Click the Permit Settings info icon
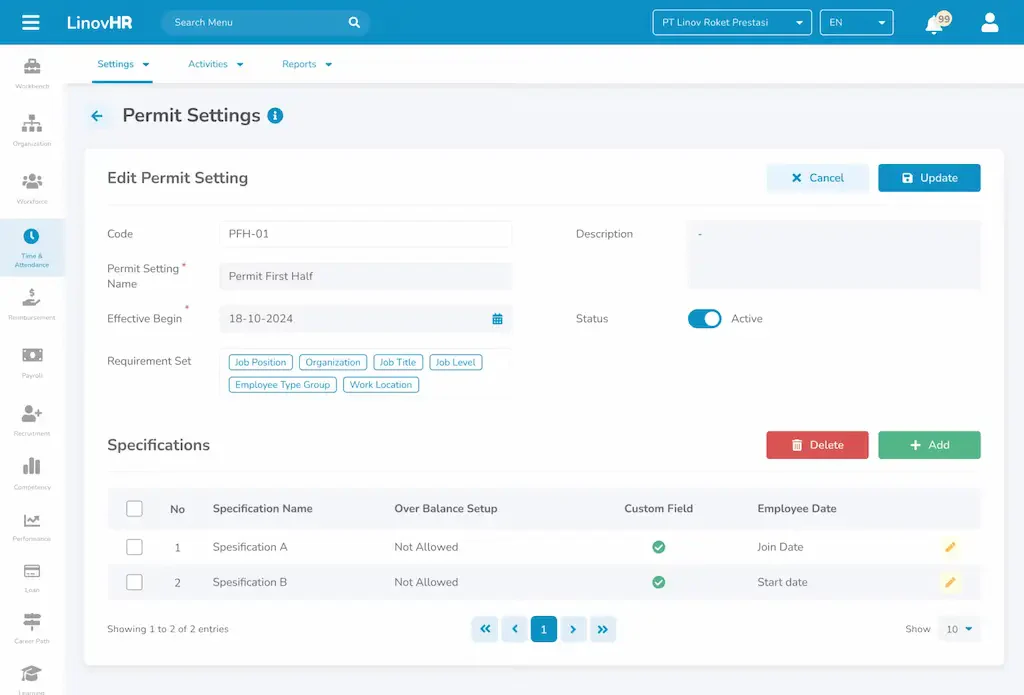The height and width of the screenshot is (695, 1024). point(276,116)
